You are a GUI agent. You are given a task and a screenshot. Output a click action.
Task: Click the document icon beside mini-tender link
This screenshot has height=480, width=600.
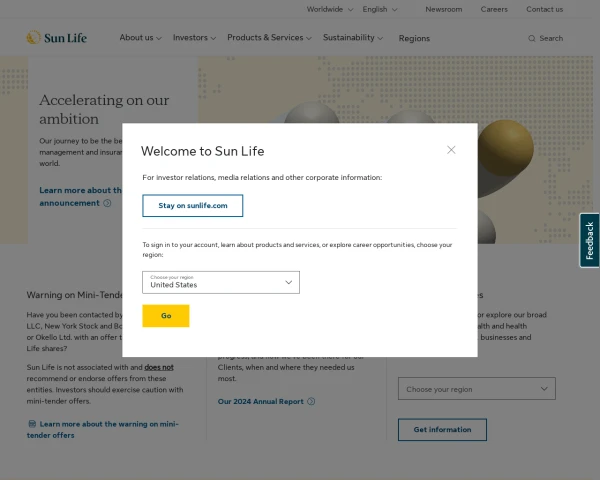(32, 424)
